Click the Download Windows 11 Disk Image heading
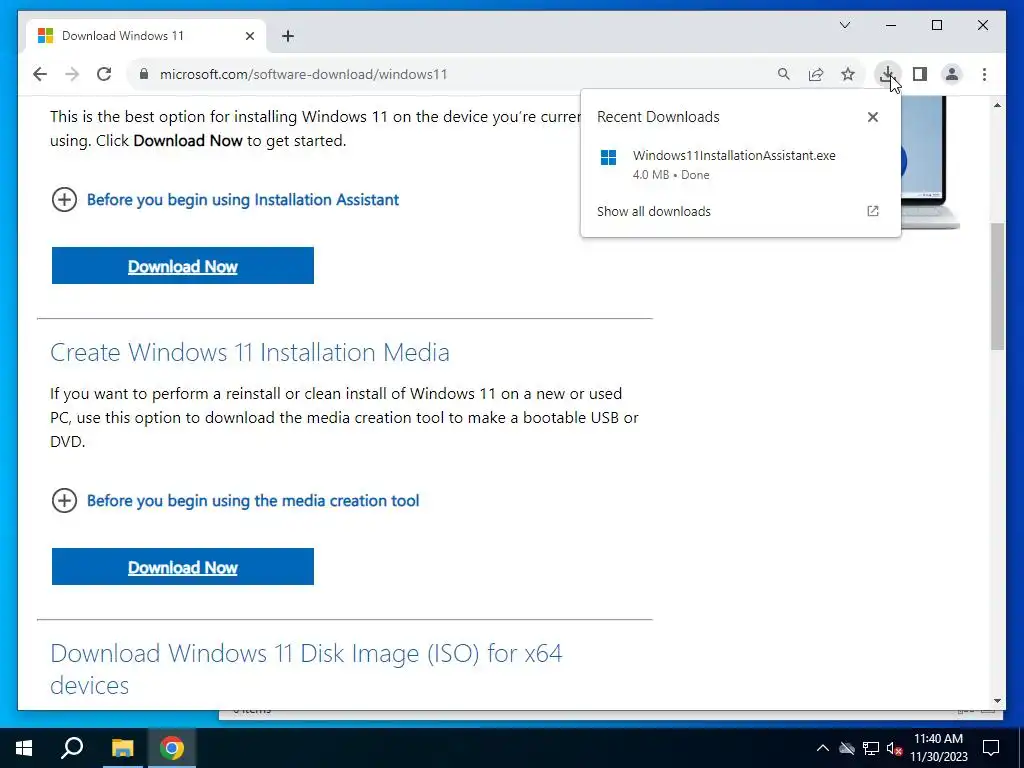 tap(306, 669)
